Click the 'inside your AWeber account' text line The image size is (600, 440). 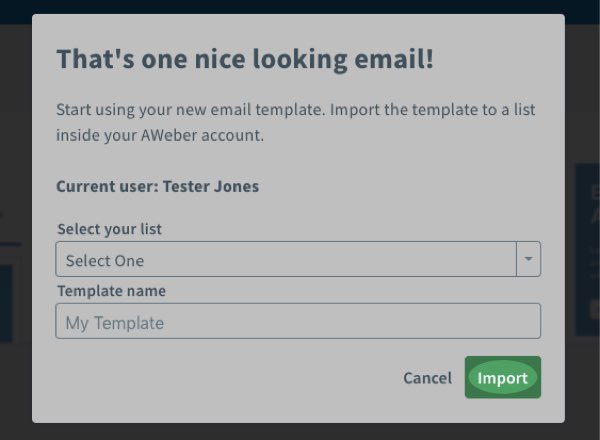(160, 134)
